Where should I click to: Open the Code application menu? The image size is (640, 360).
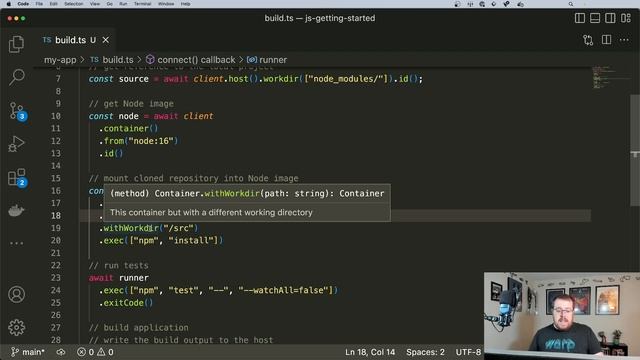(x=23, y=4)
